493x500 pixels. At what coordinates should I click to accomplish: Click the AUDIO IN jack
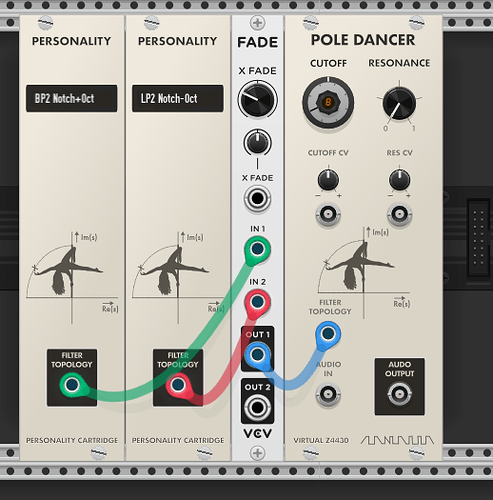328,394
